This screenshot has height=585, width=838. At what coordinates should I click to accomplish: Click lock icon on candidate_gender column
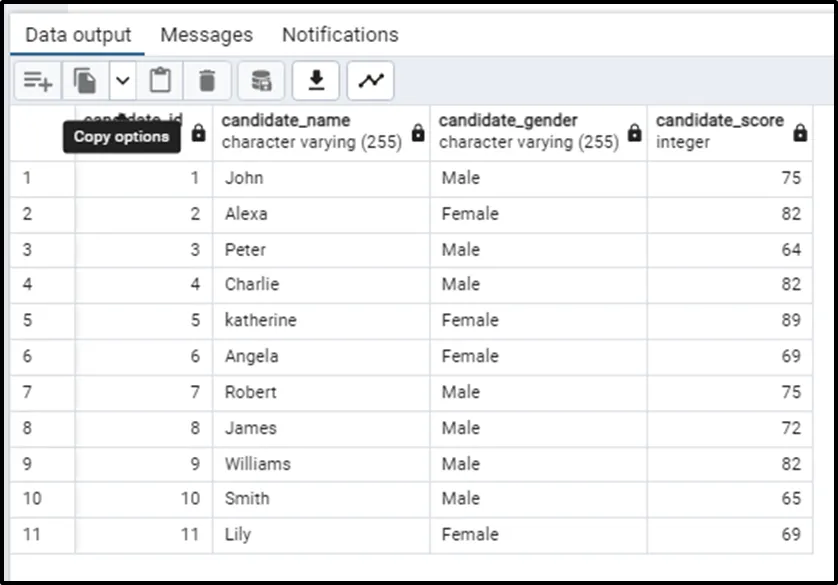pos(635,133)
